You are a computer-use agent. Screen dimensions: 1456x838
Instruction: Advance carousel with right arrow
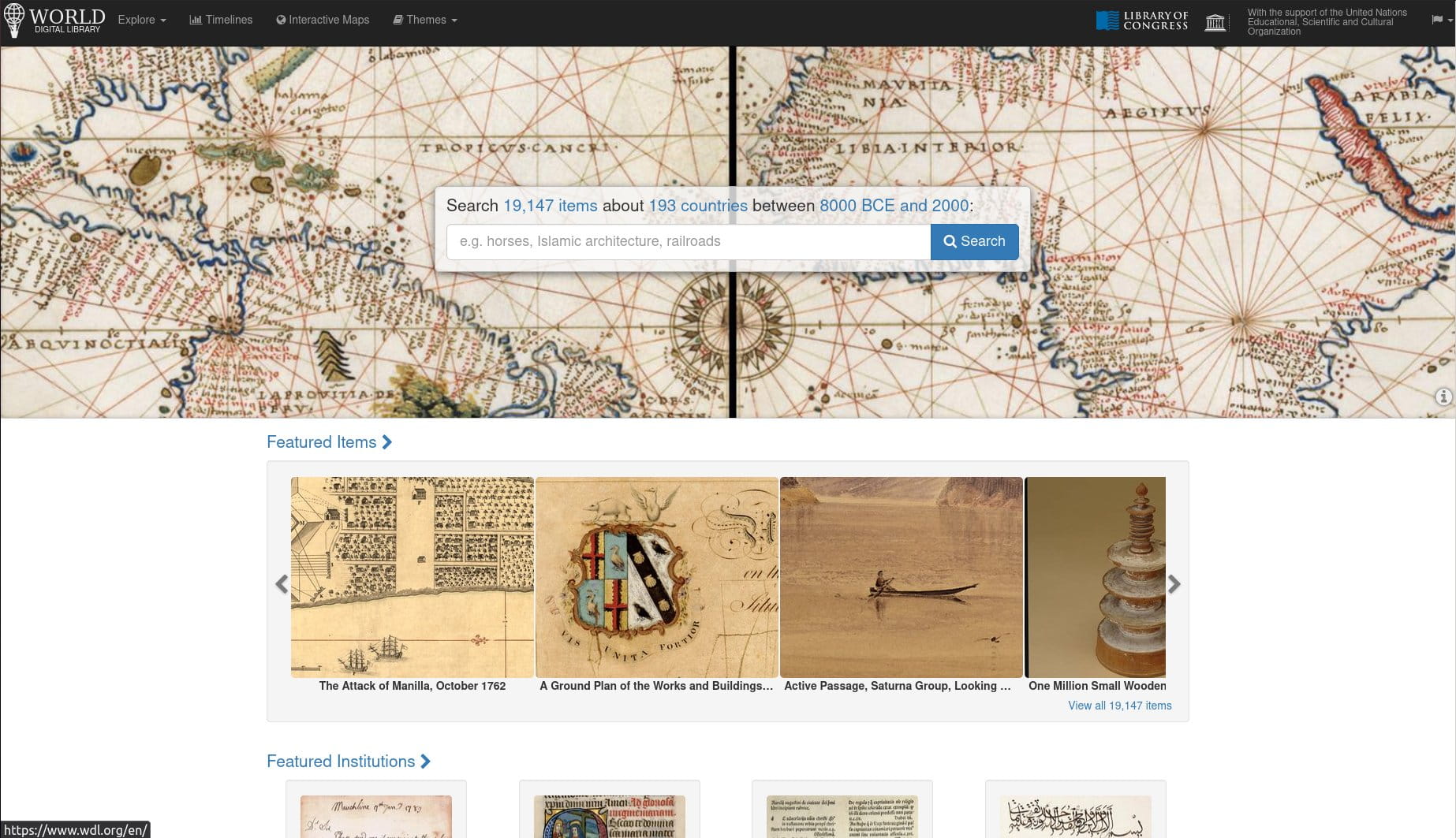[1174, 584]
